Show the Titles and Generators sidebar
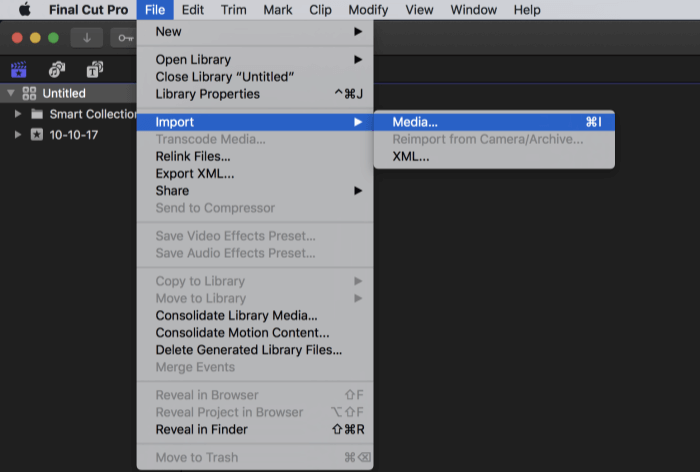 (x=95, y=70)
